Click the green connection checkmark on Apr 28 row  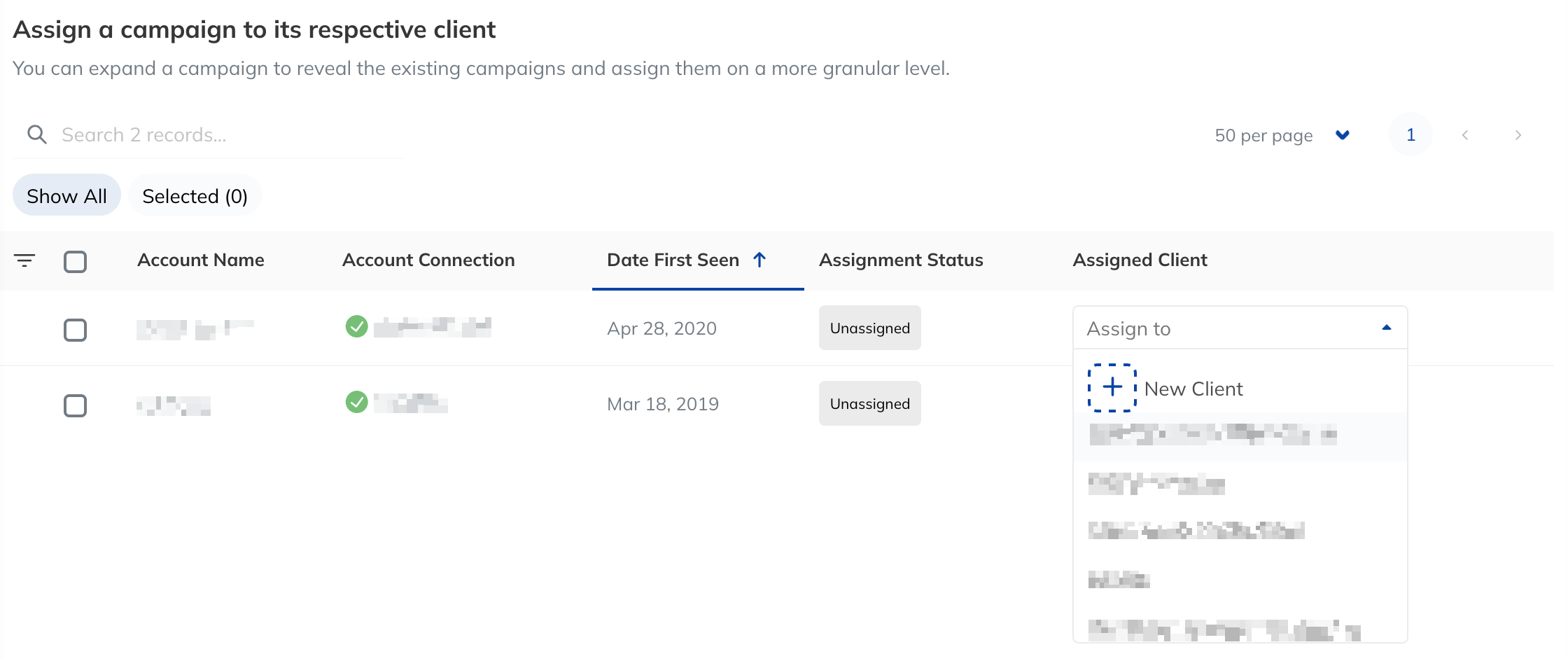(x=356, y=327)
